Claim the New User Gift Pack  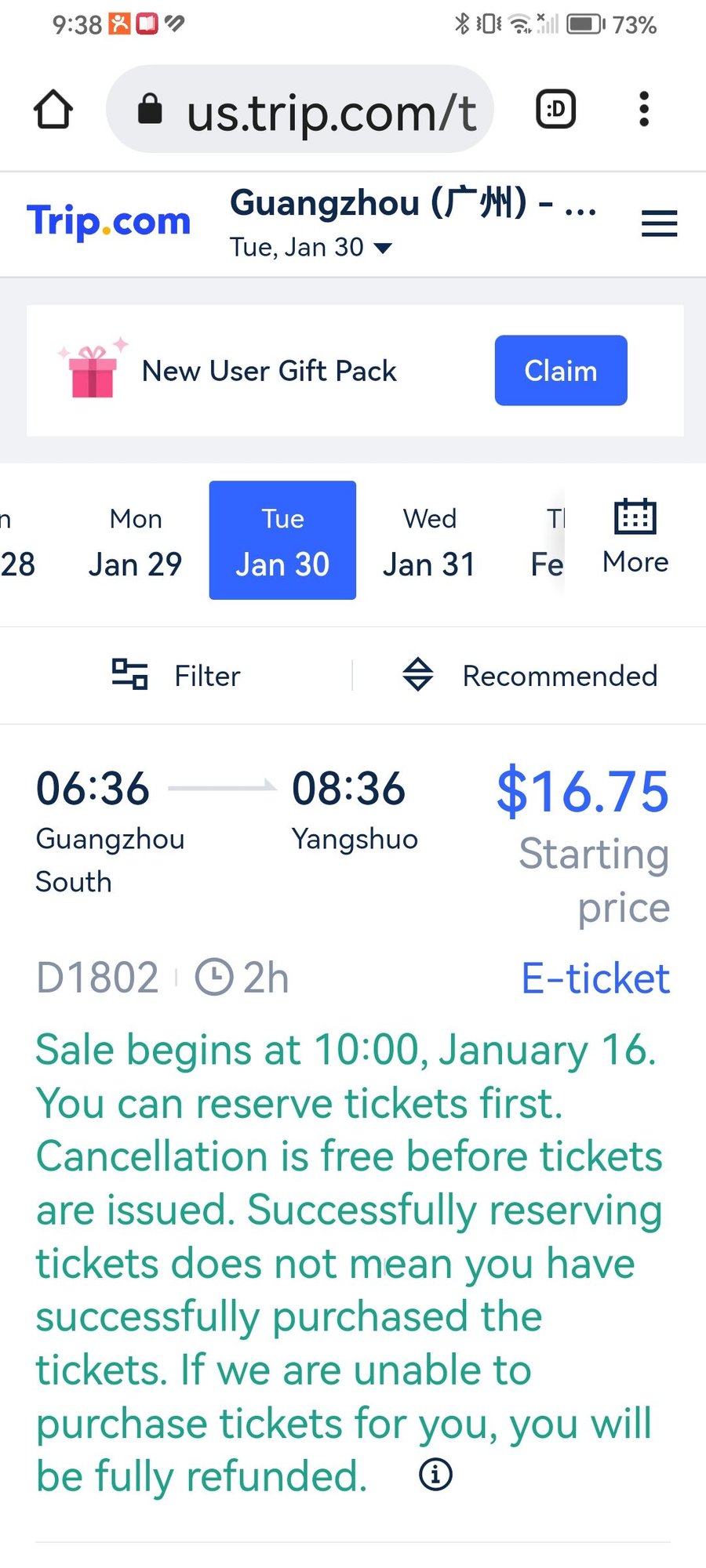[x=560, y=371]
